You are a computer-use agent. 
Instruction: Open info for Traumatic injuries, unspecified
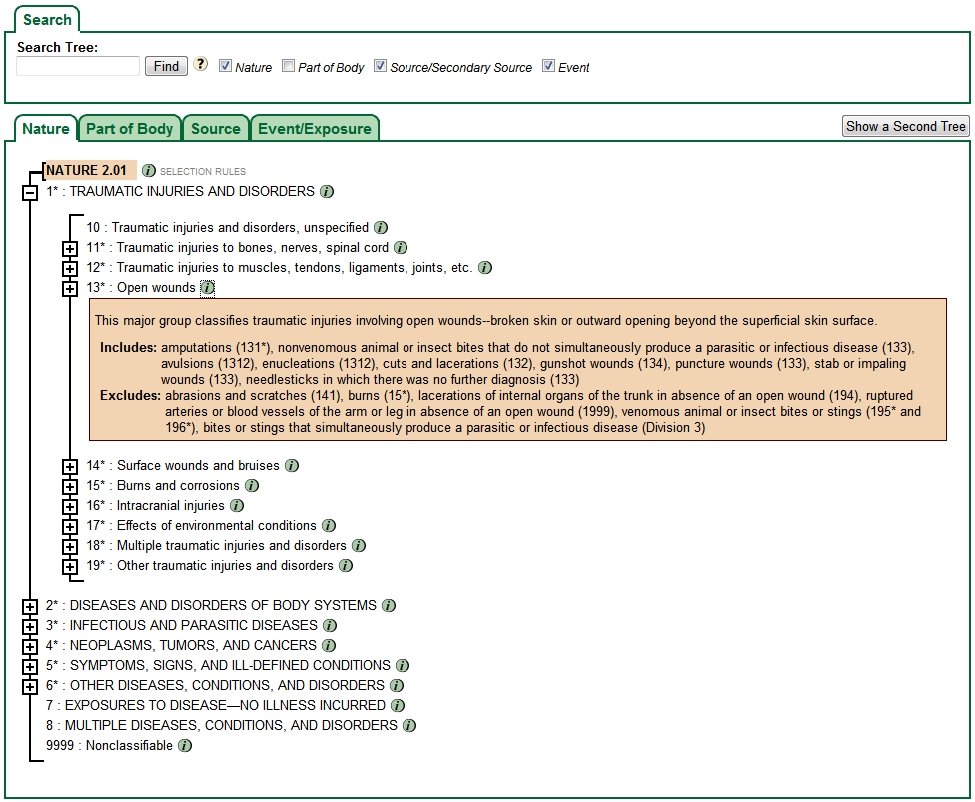(x=379, y=227)
